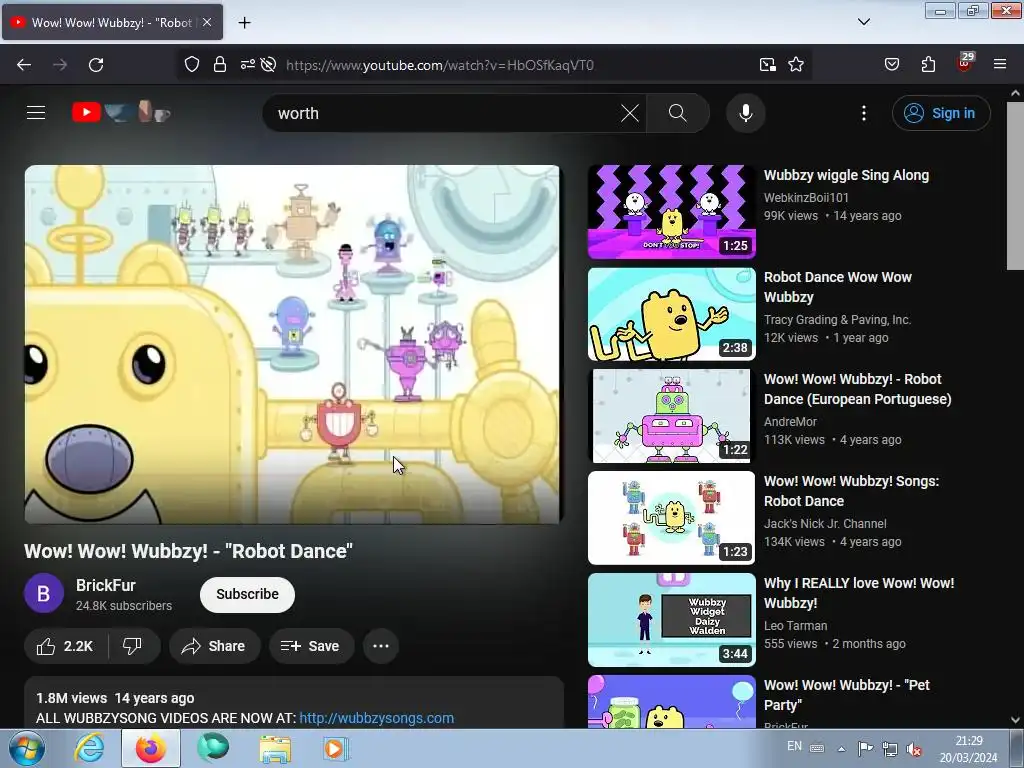Viewport: 1024px width, 768px height.
Task: Open the shield tracking protection icon
Action: (191, 65)
